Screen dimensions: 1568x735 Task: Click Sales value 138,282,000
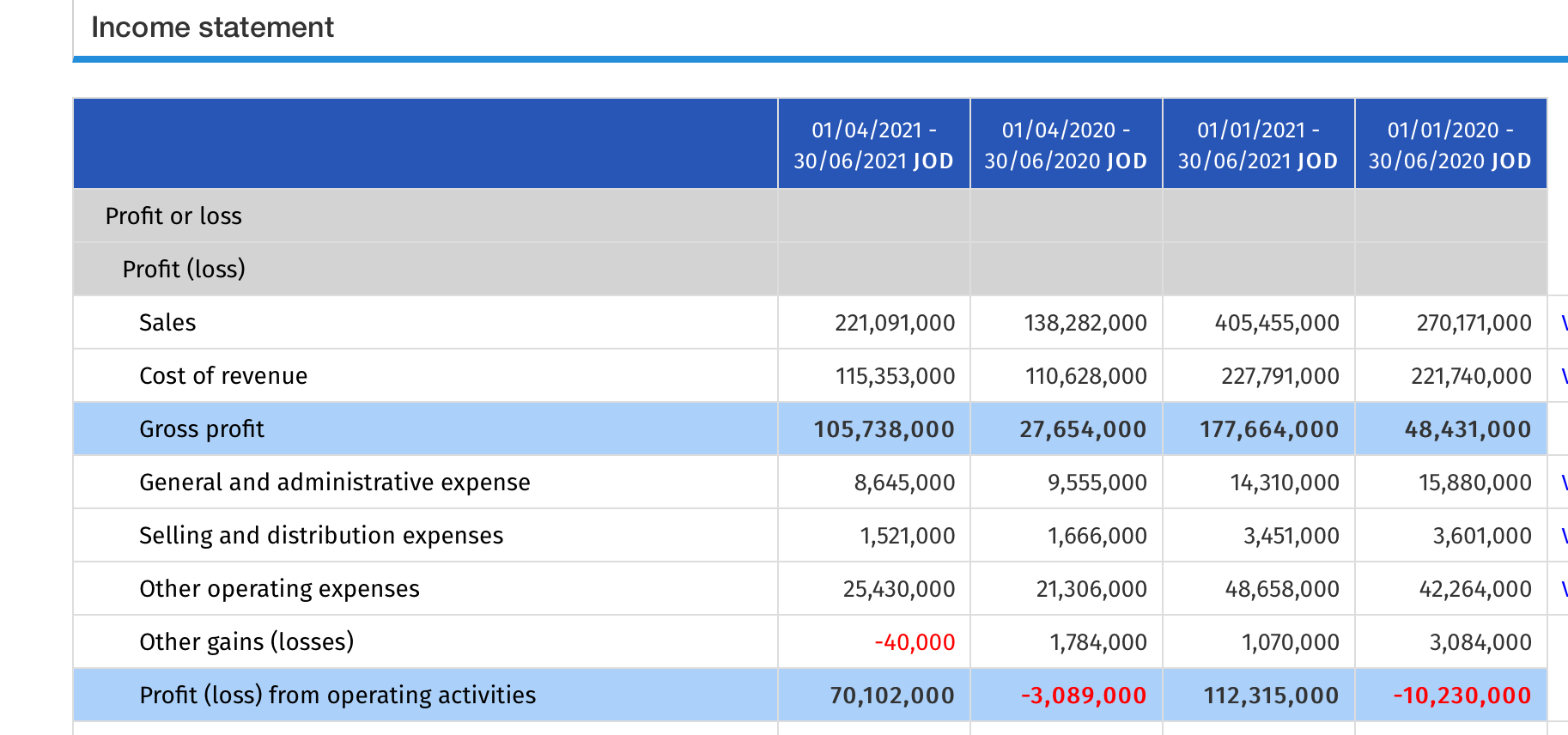(x=1085, y=323)
